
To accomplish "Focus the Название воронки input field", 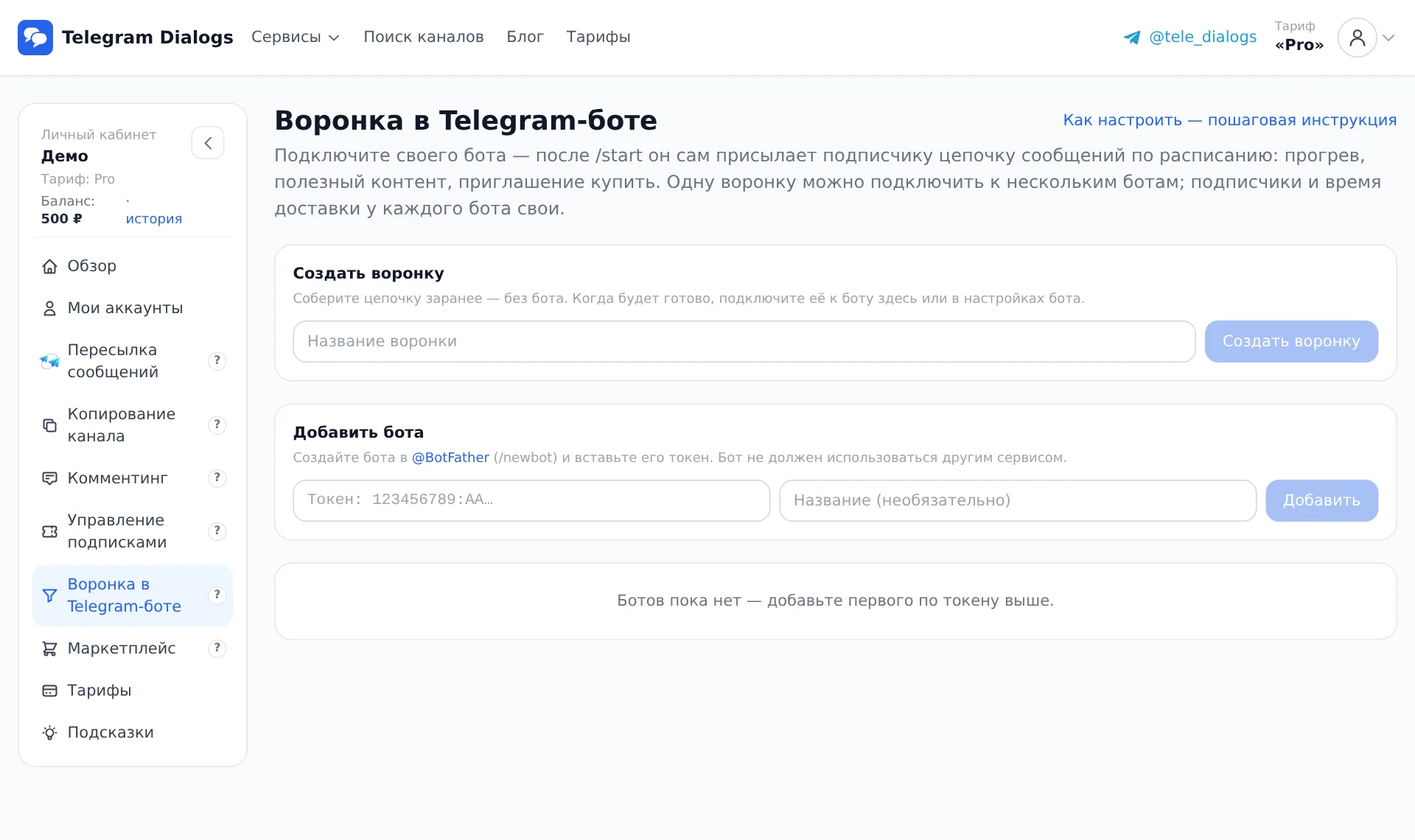I will 744,341.
